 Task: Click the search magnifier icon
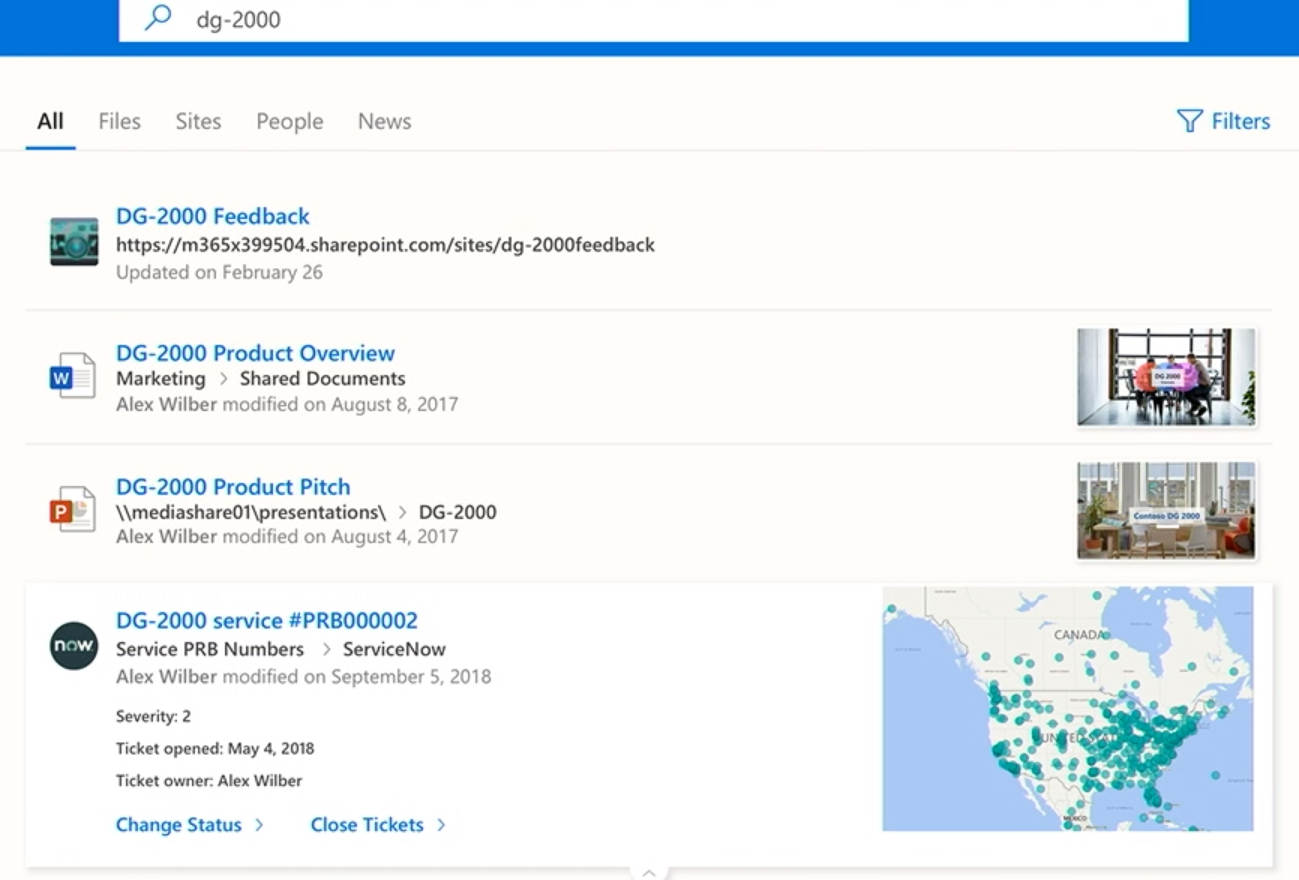click(x=158, y=18)
